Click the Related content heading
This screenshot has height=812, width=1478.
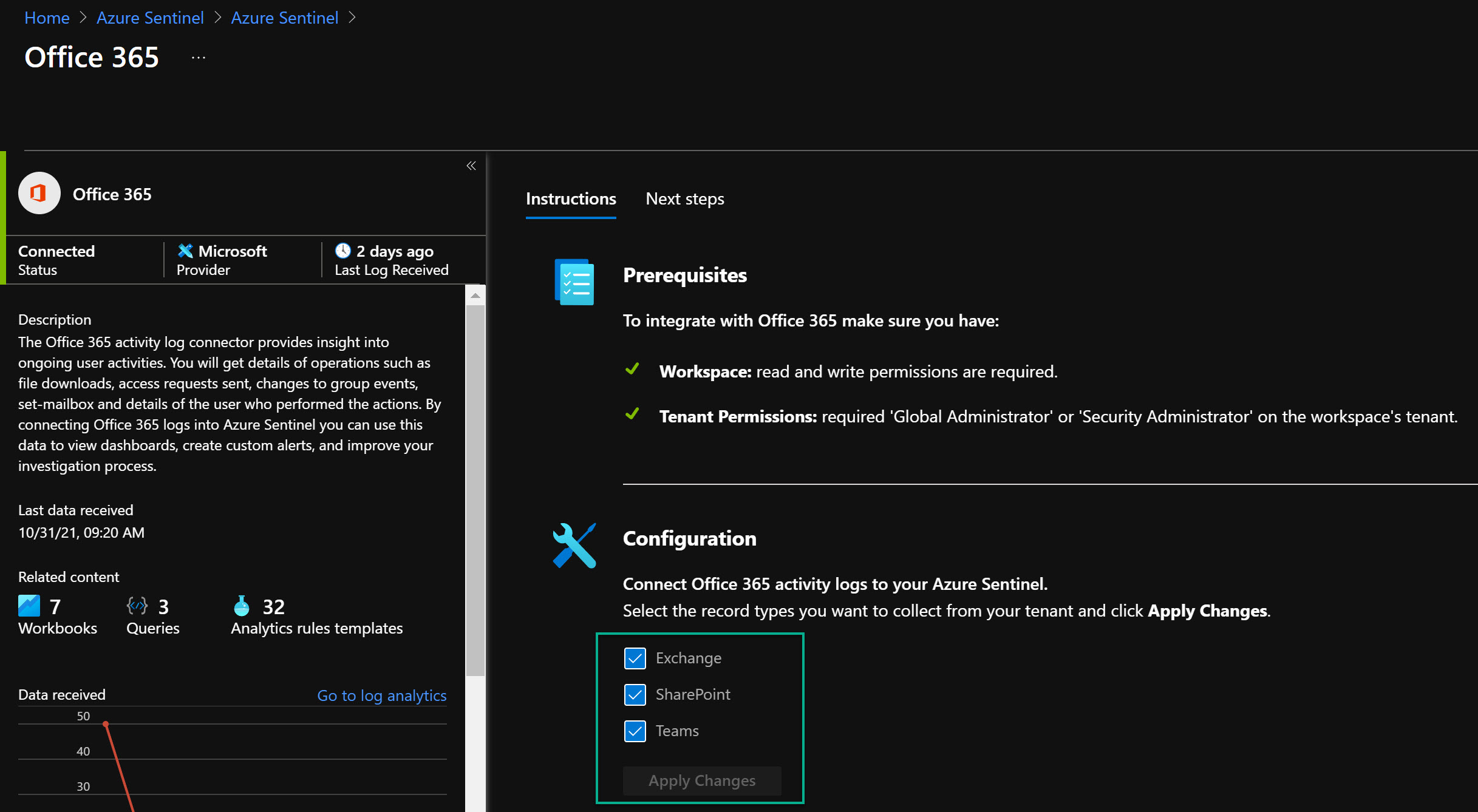(x=69, y=577)
